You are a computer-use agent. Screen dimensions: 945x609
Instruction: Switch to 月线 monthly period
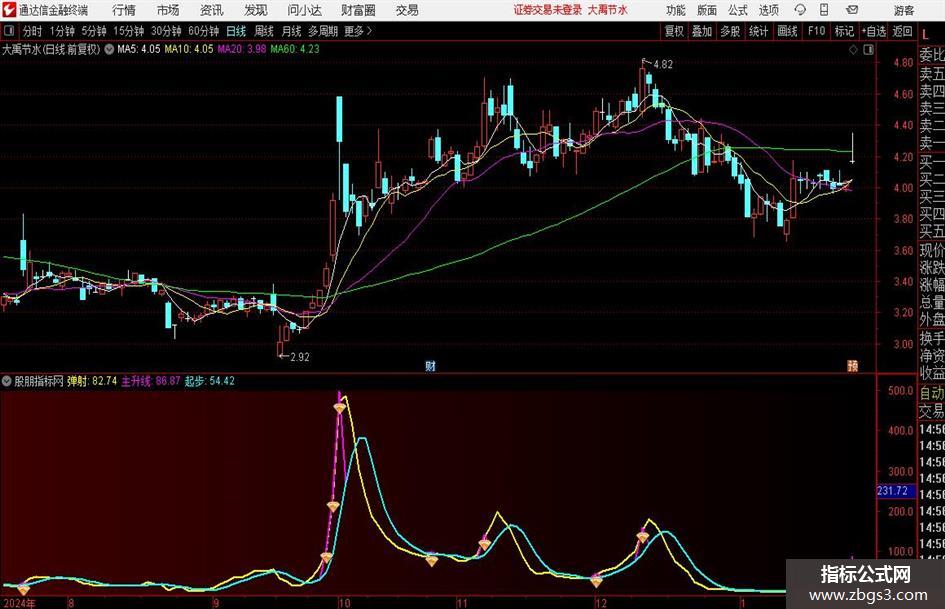click(x=292, y=31)
